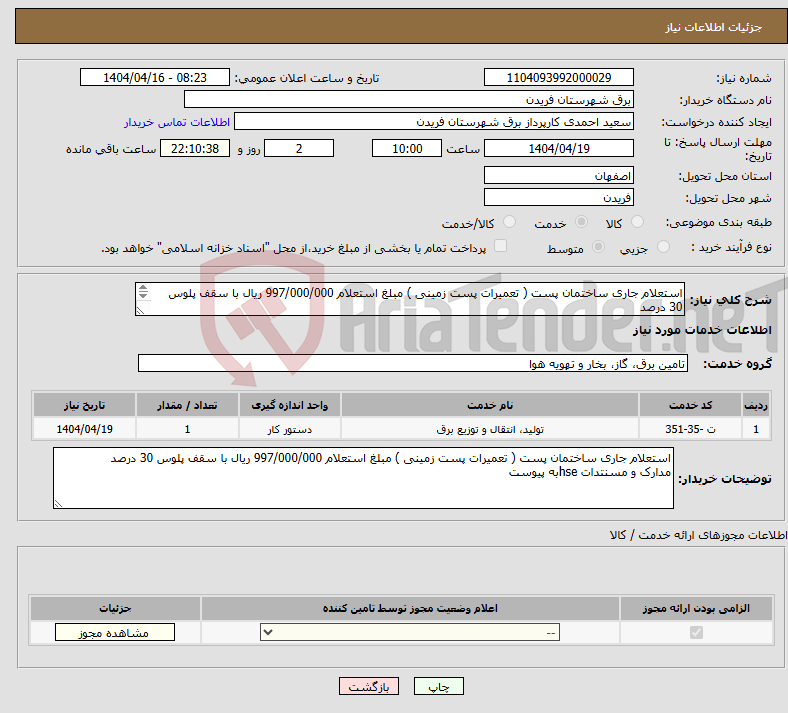Click general need description textarea

click(x=410, y=299)
